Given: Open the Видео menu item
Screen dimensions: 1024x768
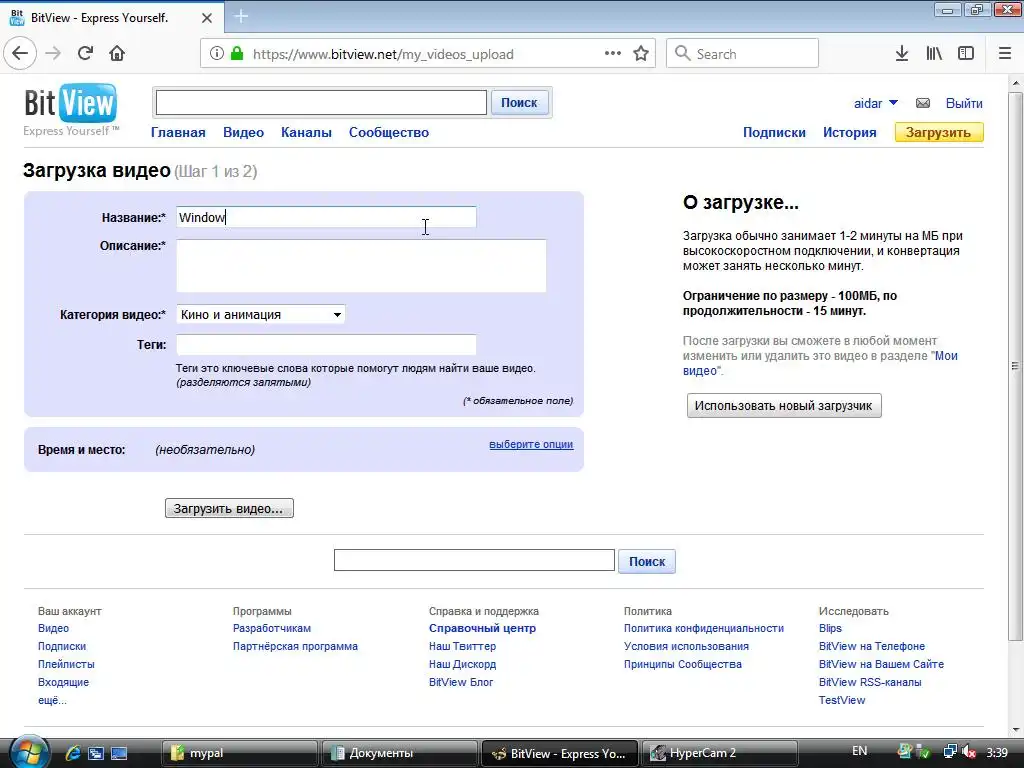Looking at the screenshot, I should 244,133.
